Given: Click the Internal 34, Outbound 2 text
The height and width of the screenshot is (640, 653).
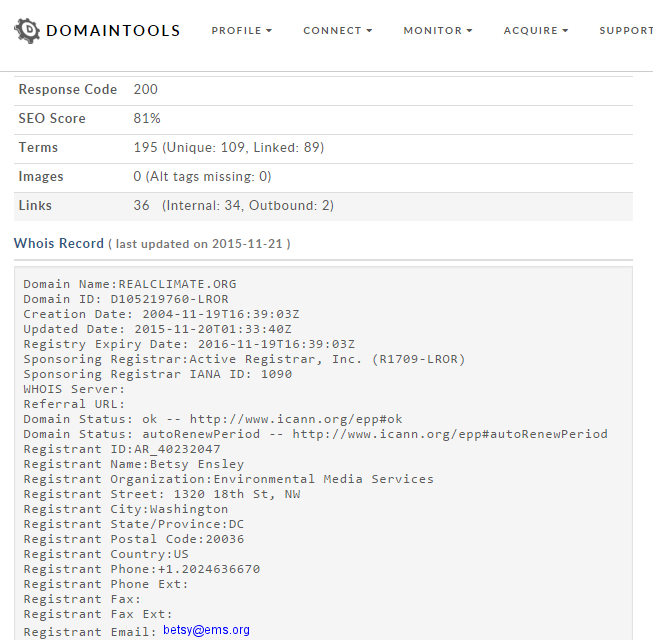Looking at the screenshot, I should [248, 206].
